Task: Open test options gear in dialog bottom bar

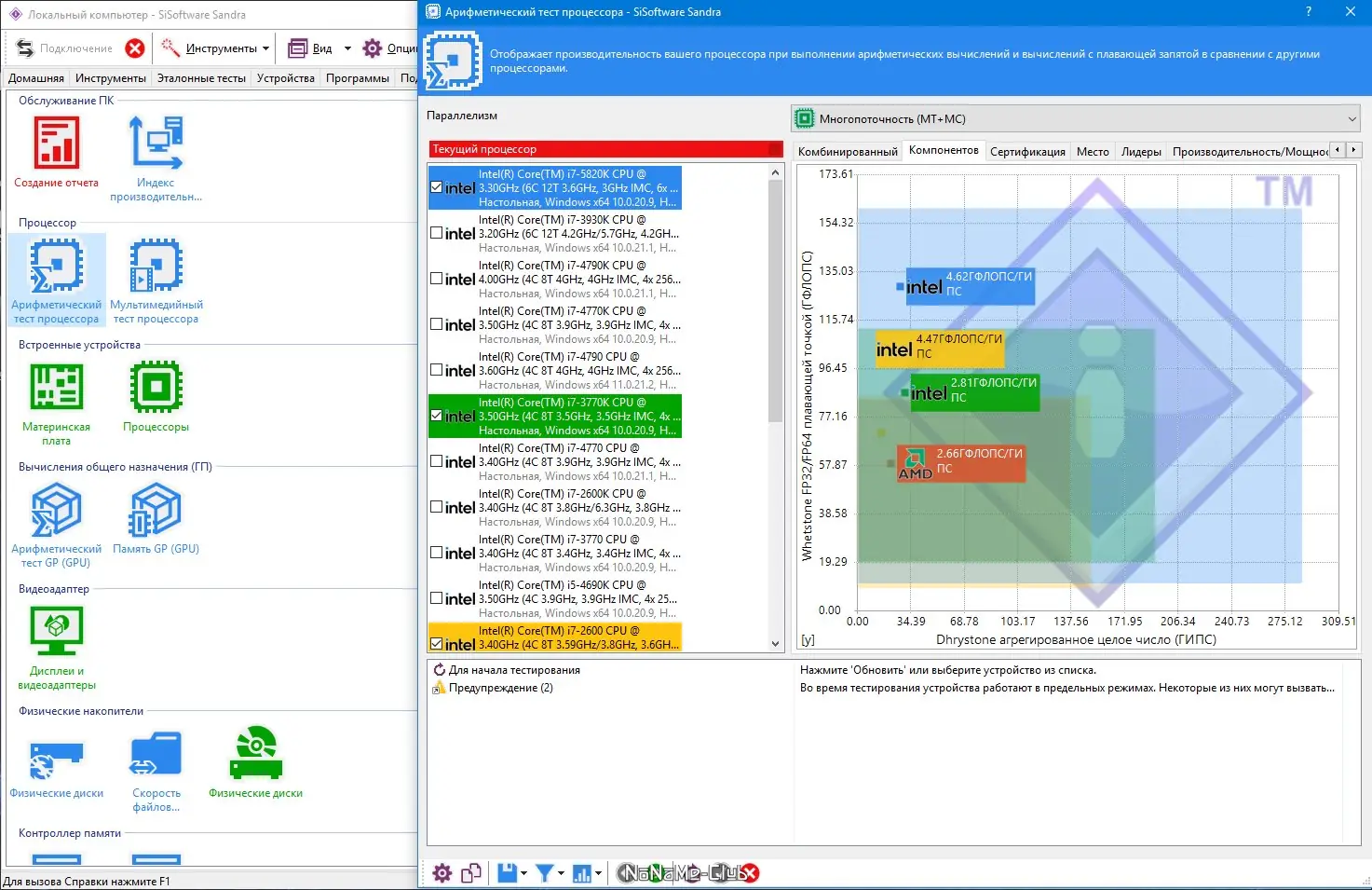Action: click(442, 873)
